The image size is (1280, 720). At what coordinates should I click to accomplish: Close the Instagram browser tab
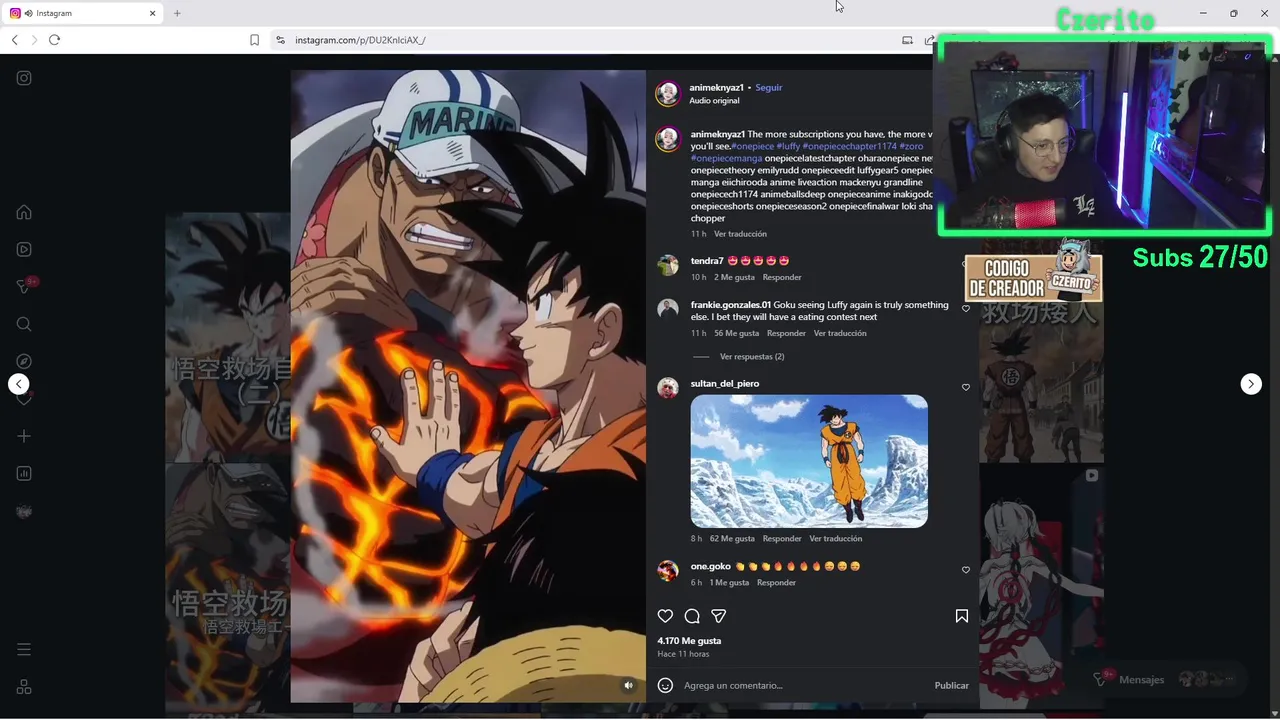153,13
